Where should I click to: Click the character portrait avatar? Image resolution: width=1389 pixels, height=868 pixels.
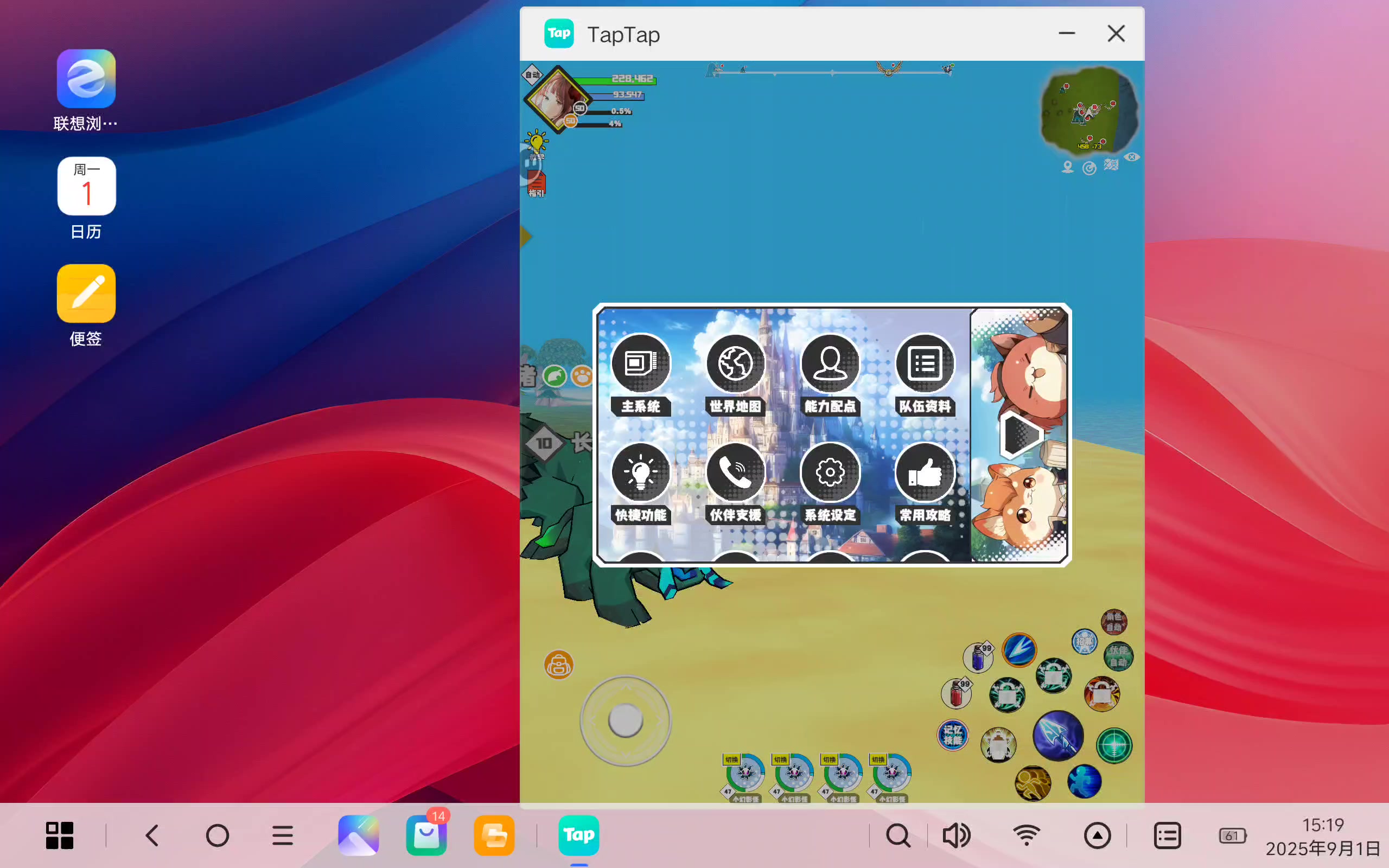(557, 99)
